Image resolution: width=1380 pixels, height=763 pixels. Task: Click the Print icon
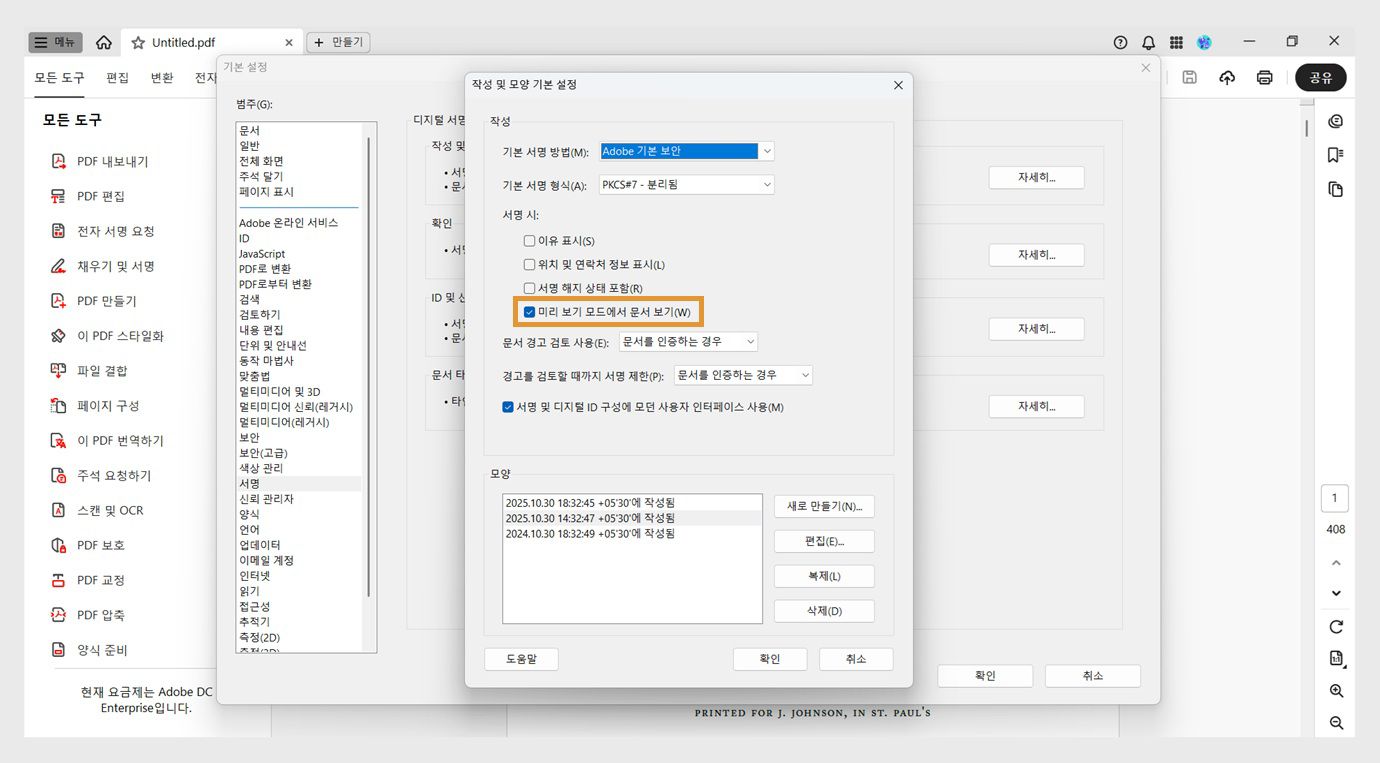click(x=1265, y=77)
